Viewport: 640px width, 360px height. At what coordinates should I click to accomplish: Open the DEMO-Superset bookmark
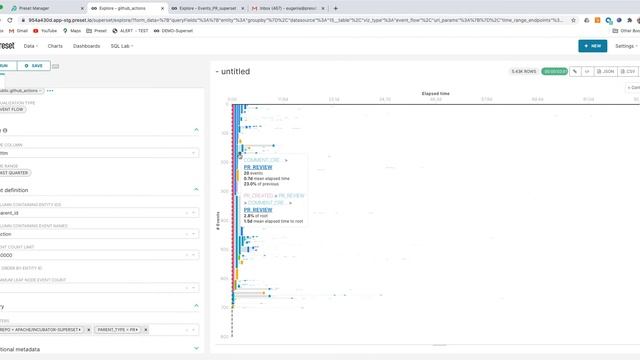[173, 31]
